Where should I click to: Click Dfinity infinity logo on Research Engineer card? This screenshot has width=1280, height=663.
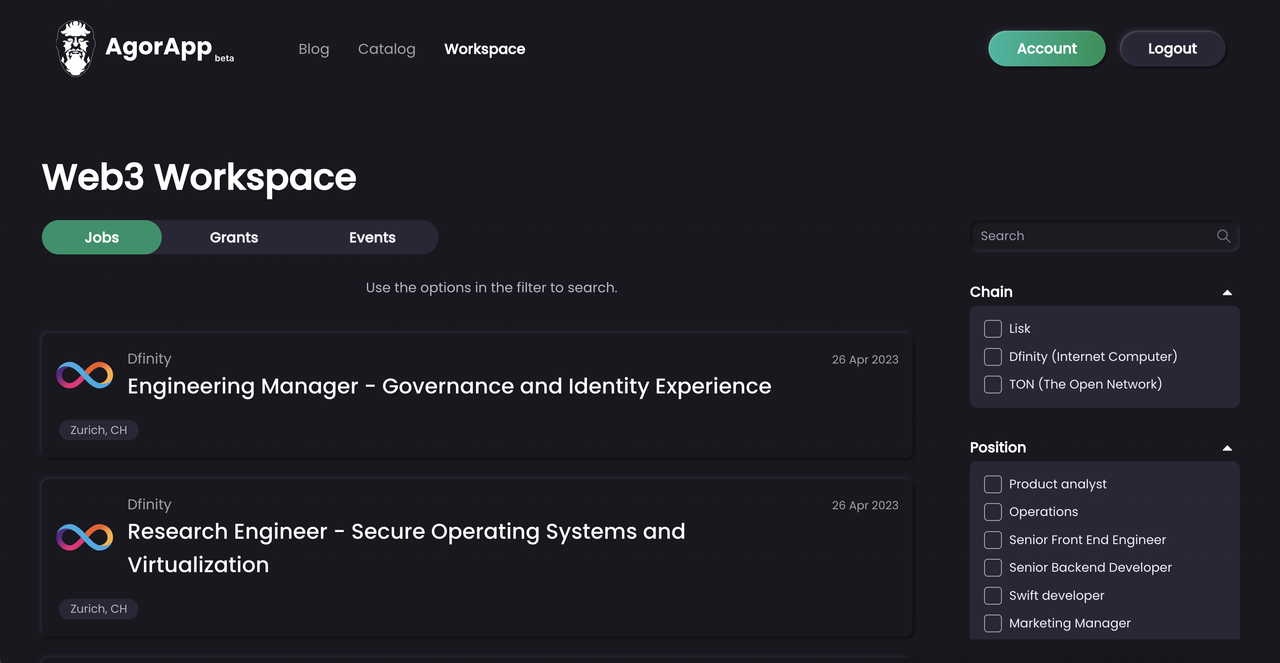[x=85, y=537]
